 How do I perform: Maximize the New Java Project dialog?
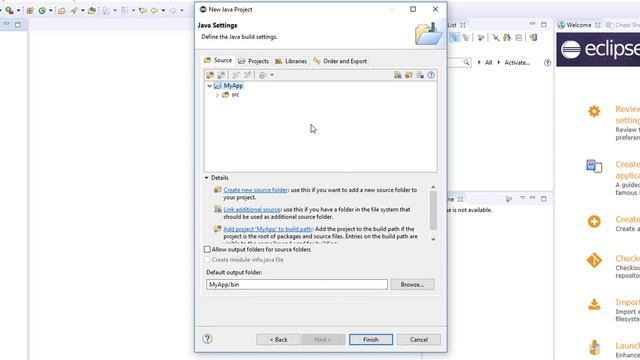tap(413, 9)
